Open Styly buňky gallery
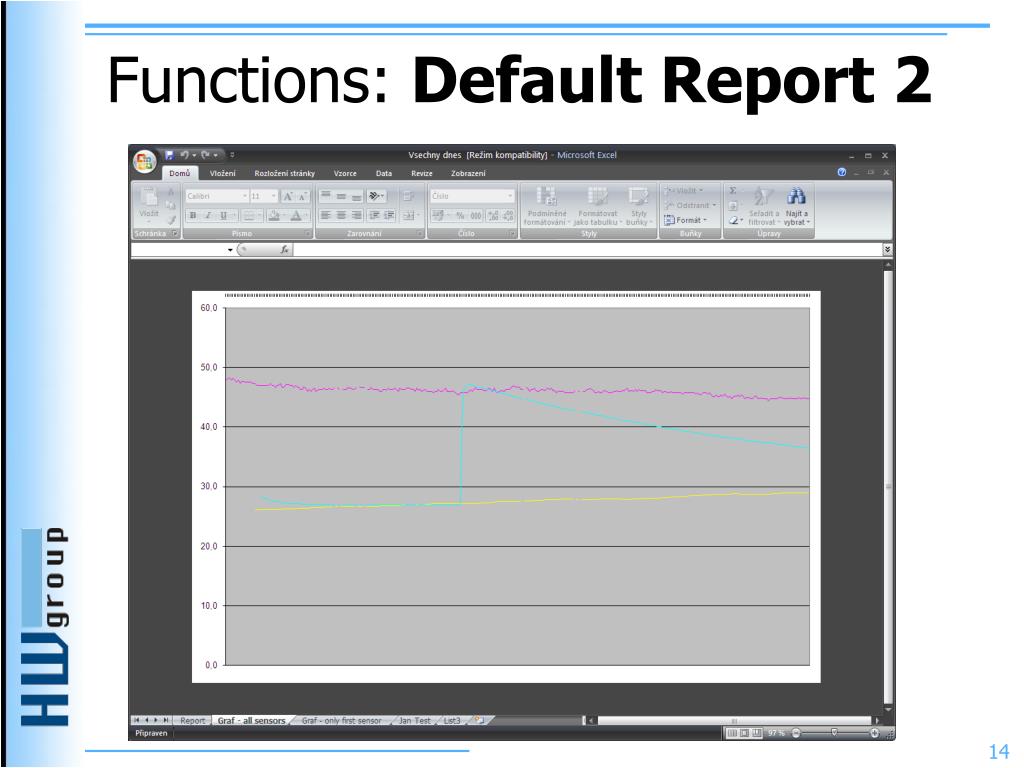The width and height of the screenshot is (1024, 768). click(x=639, y=206)
